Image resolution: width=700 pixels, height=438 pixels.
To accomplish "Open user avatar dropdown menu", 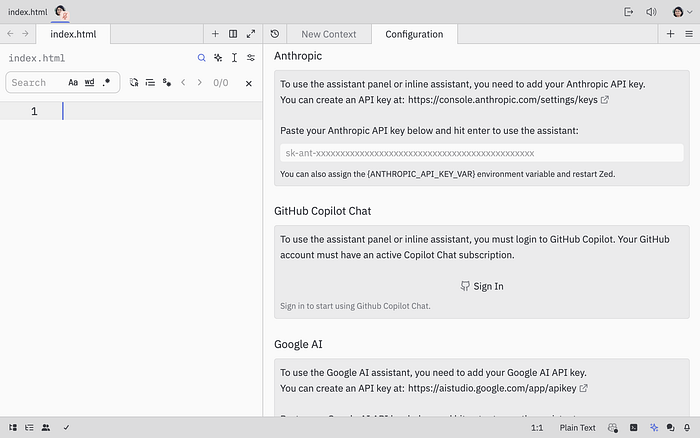I will pyautogui.click(x=683, y=12).
